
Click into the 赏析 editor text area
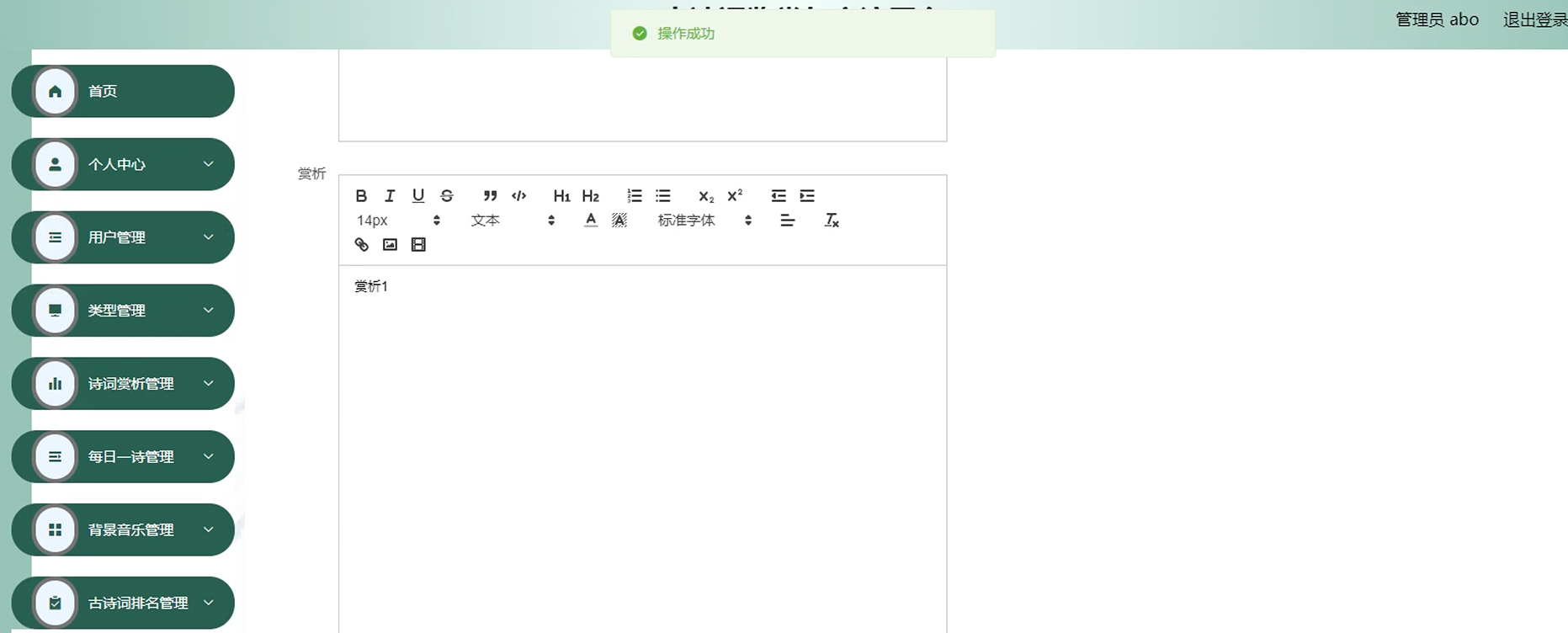(643, 449)
